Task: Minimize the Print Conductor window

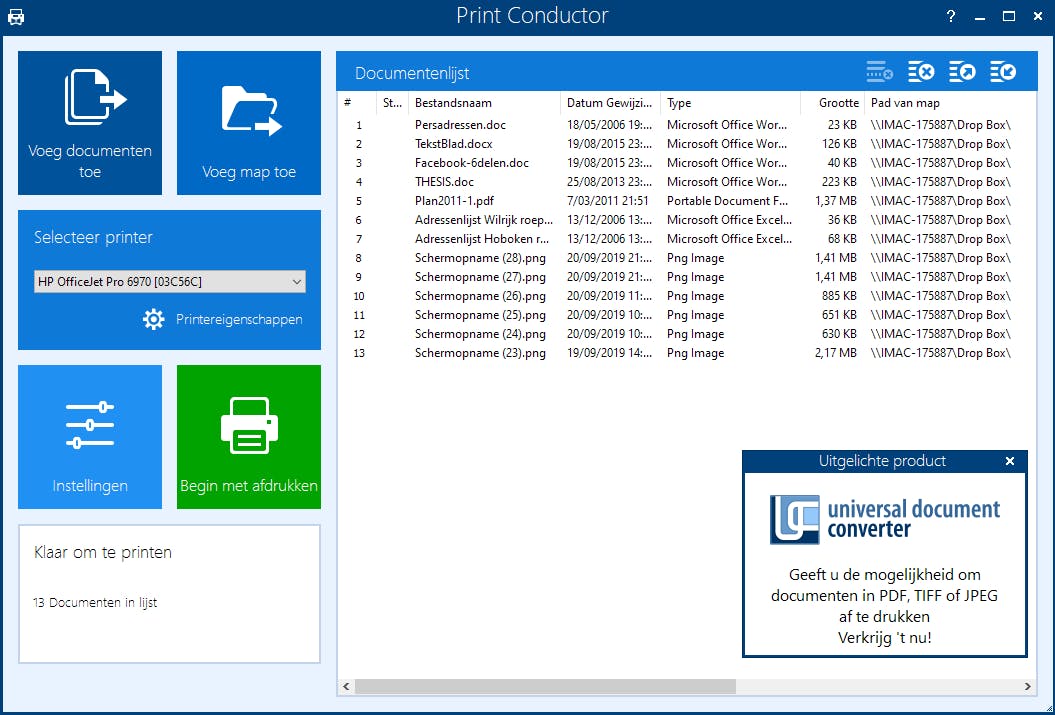Action: [x=980, y=17]
